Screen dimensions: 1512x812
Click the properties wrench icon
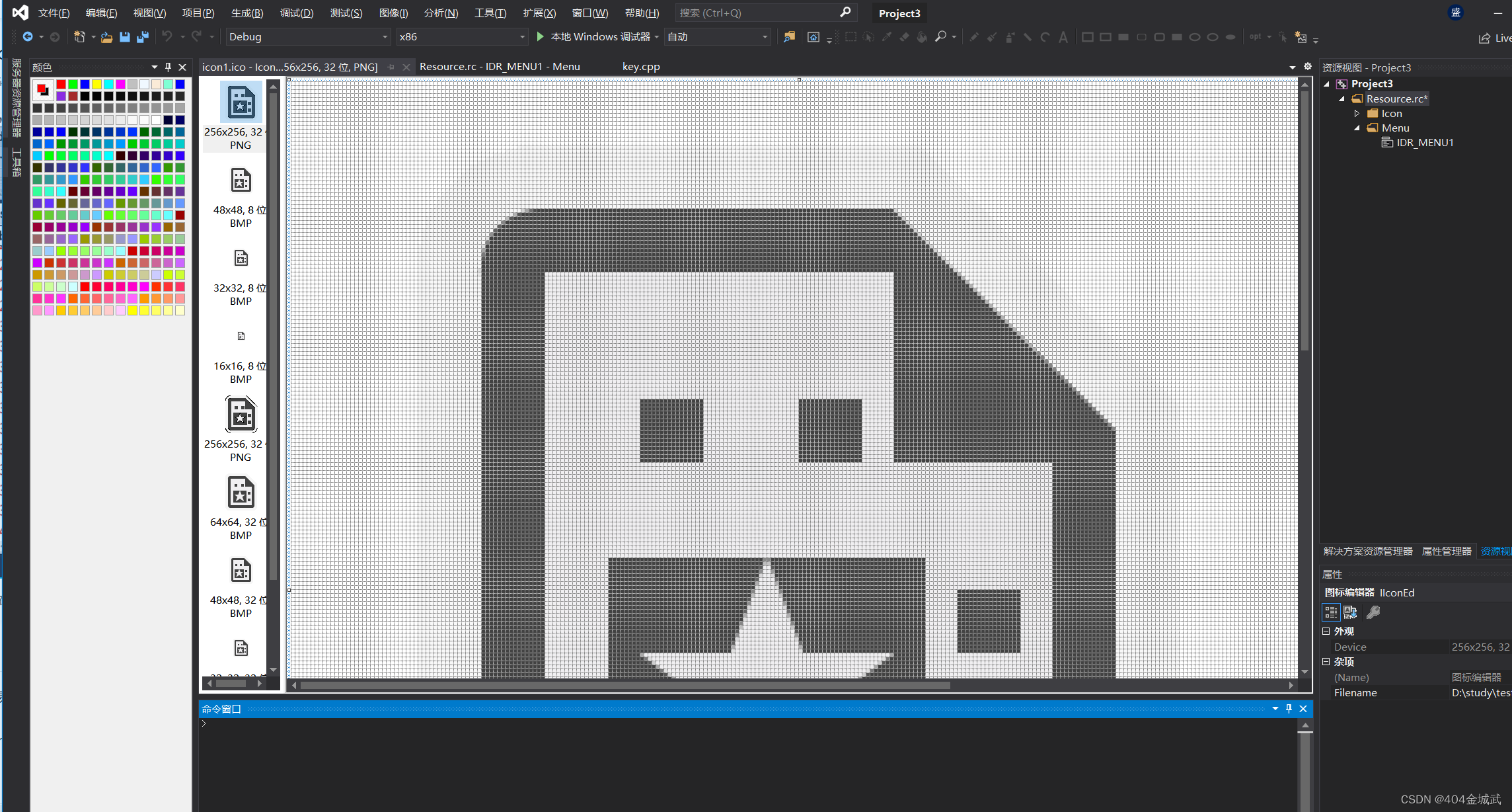tap(1373, 612)
